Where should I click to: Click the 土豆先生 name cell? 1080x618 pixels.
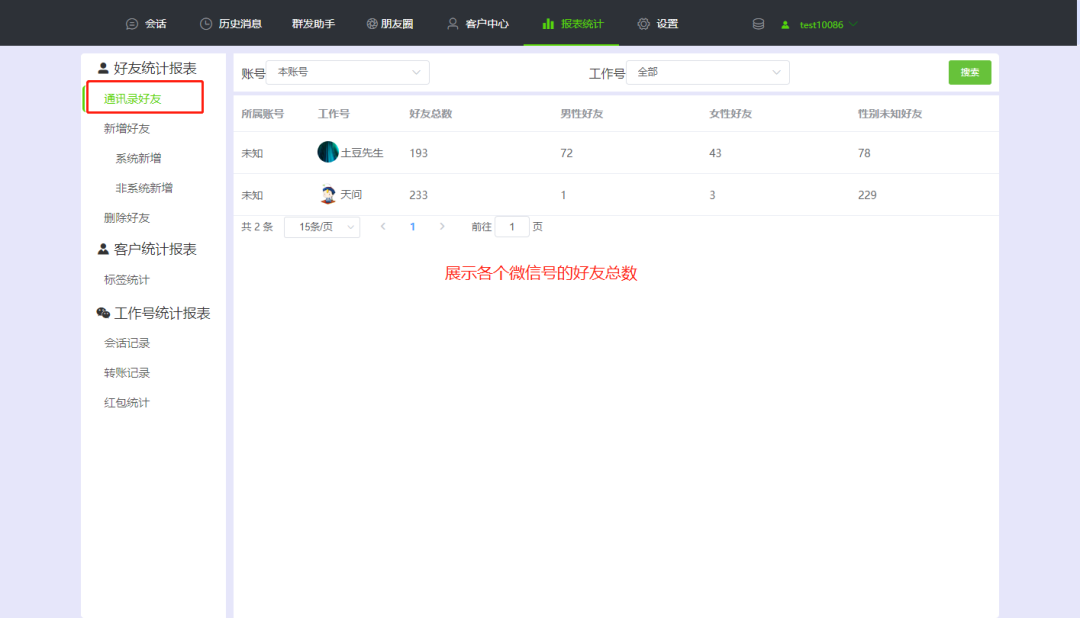(x=362, y=153)
